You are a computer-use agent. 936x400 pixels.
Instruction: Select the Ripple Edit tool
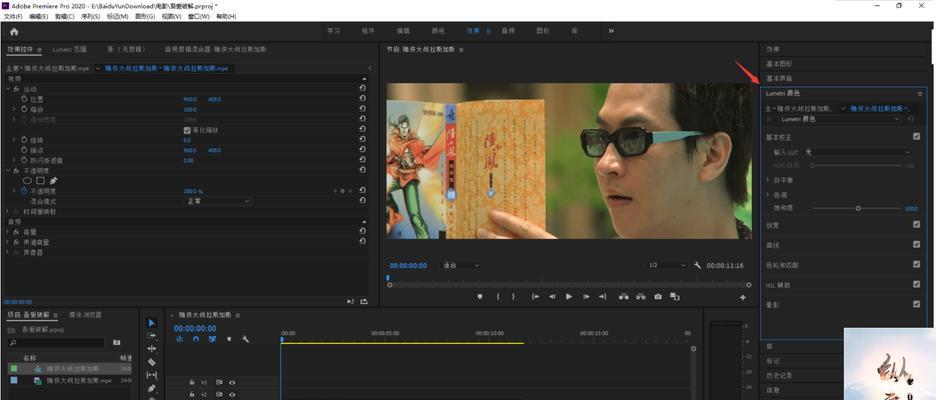pyautogui.click(x=152, y=349)
